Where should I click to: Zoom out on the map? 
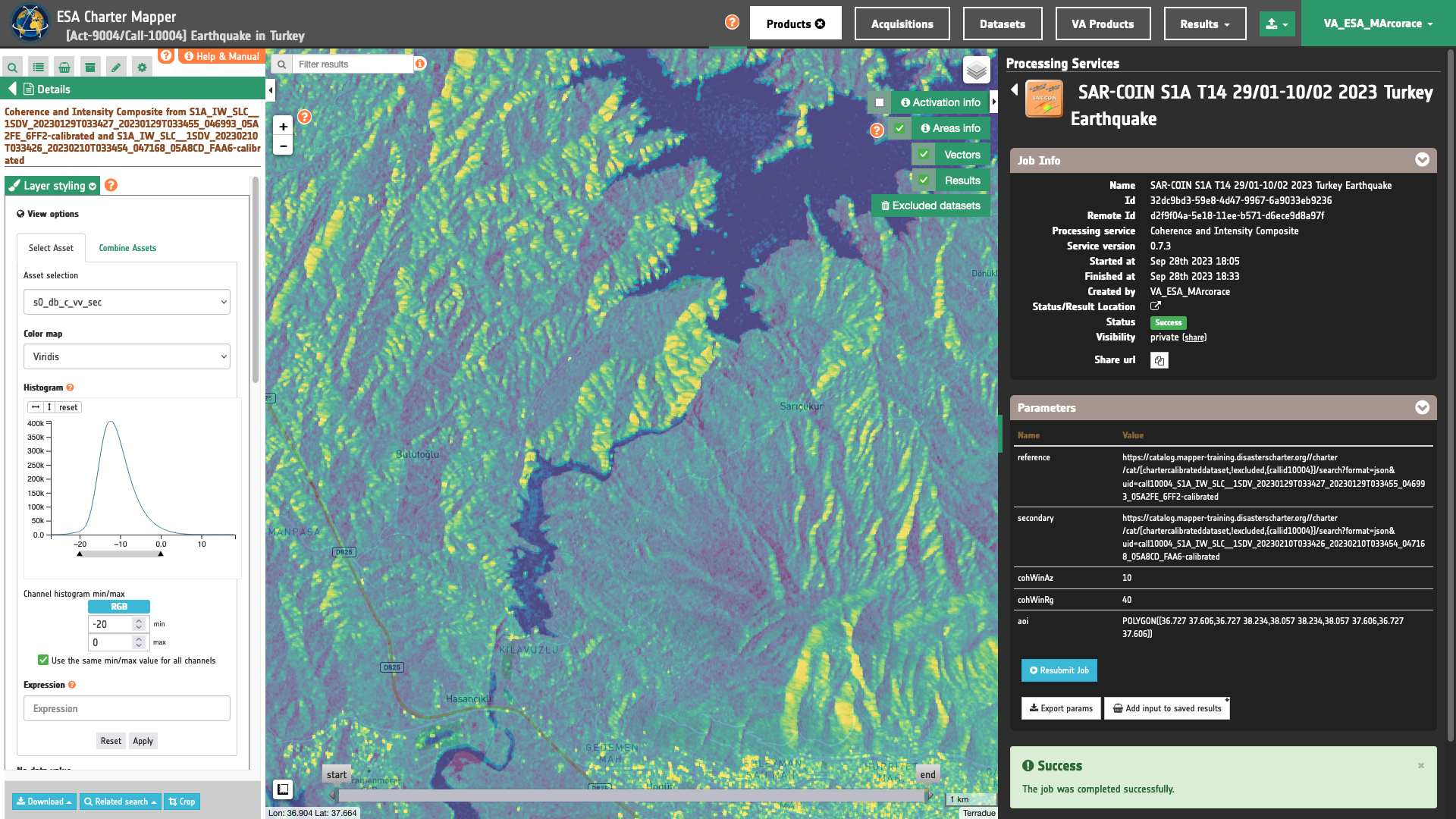[283, 146]
